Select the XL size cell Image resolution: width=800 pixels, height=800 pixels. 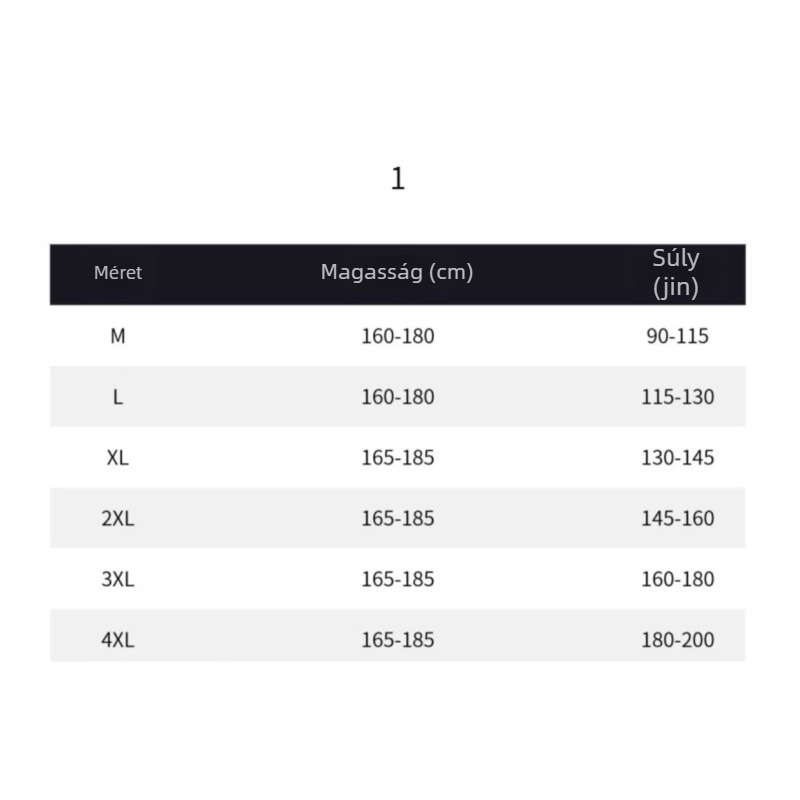(x=118, y=458)
